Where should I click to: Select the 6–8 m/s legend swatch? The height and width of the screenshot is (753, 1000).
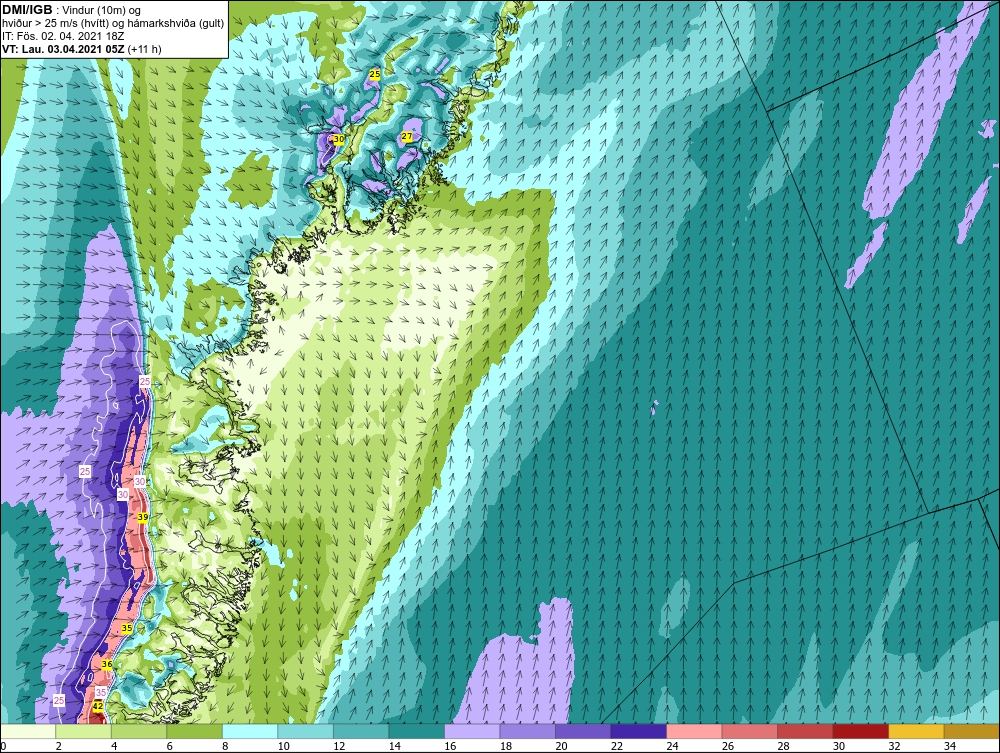[195, 731]
